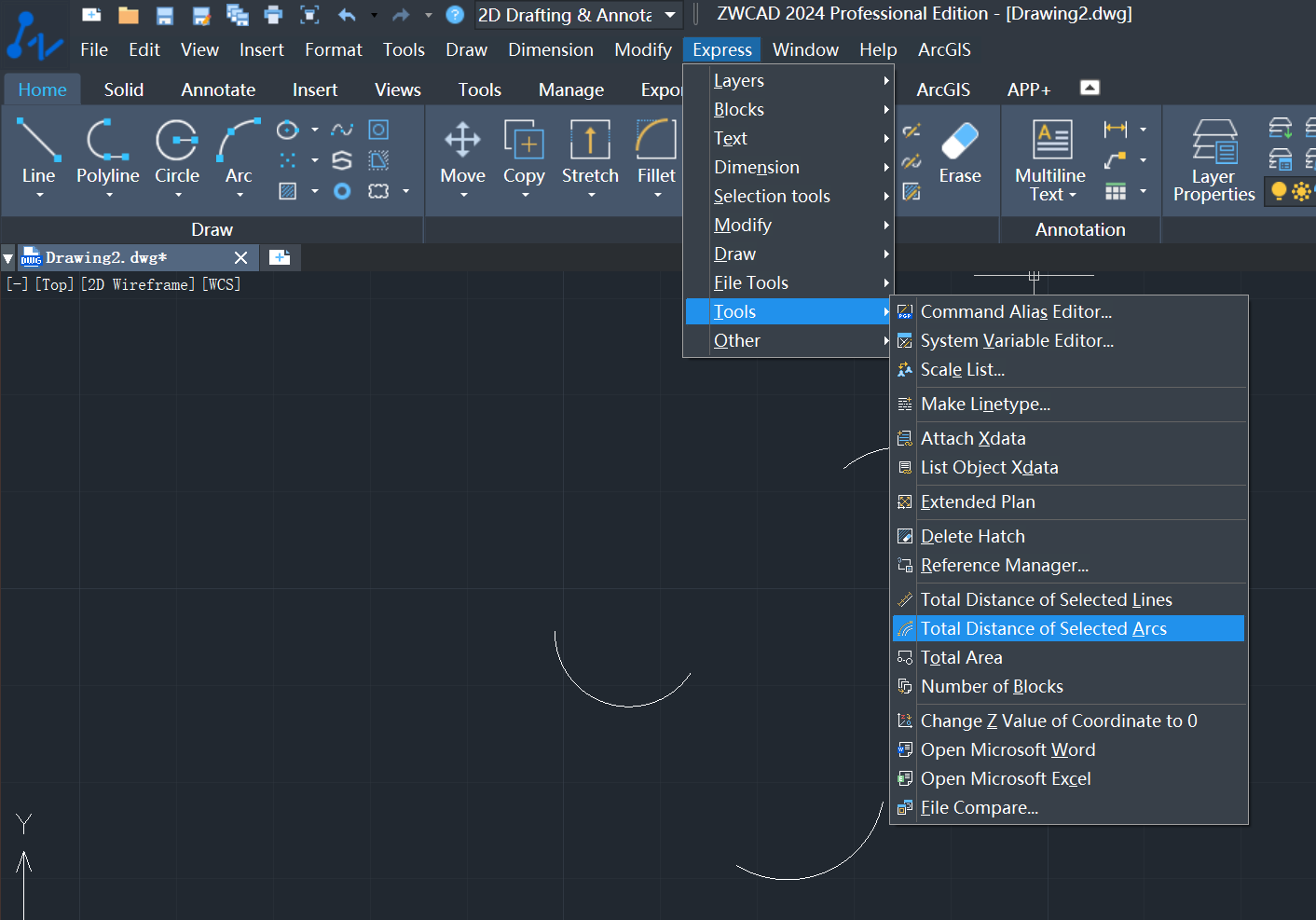Click the Ellipse tool icon
The height and width of the screenshot is (920, 1316).
point(288,130)
